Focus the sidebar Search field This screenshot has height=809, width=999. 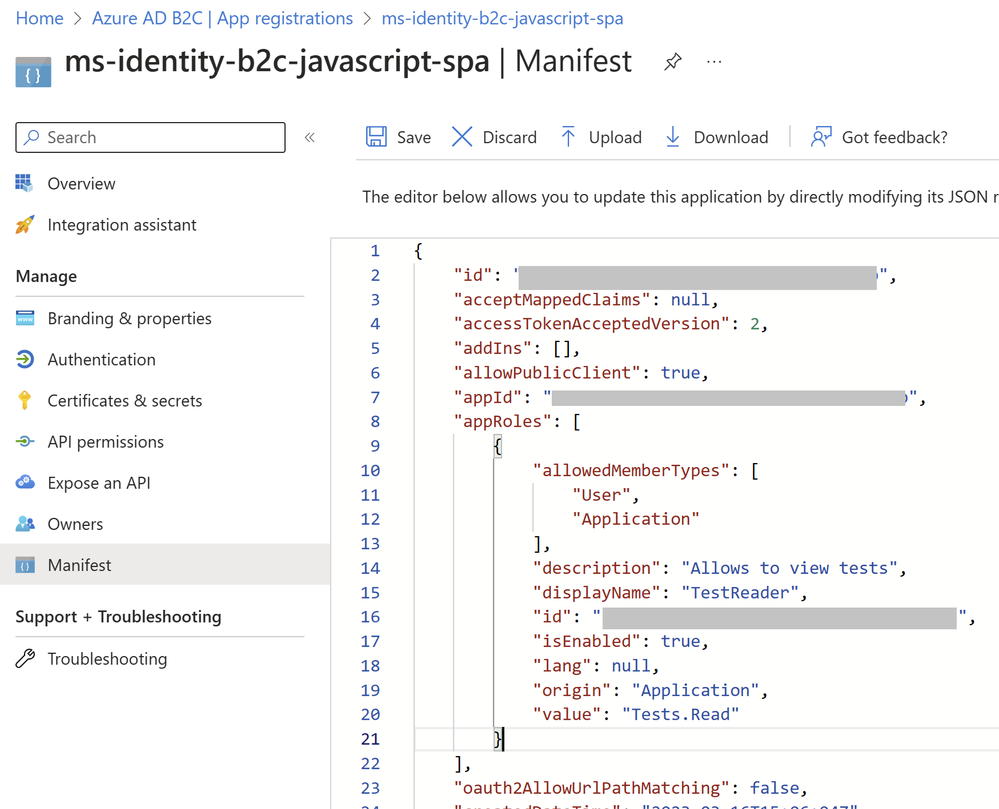150,138
